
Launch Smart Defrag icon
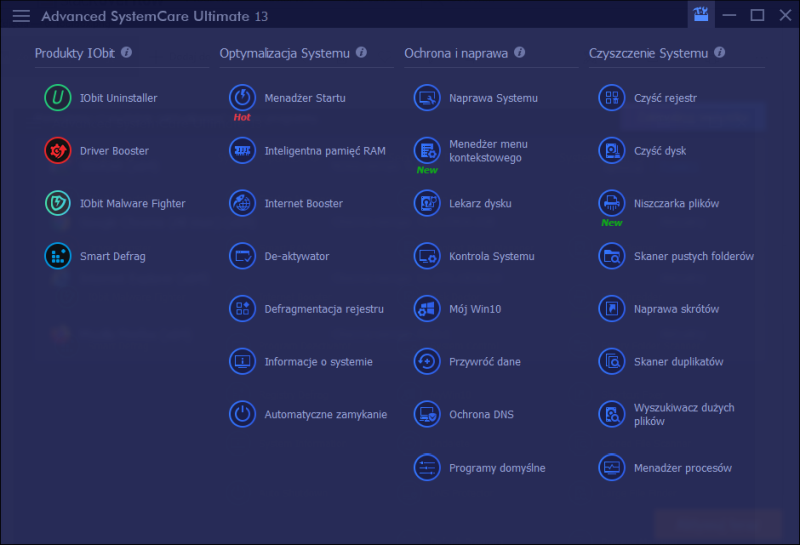pyautogui.click(x=58, y=256)
